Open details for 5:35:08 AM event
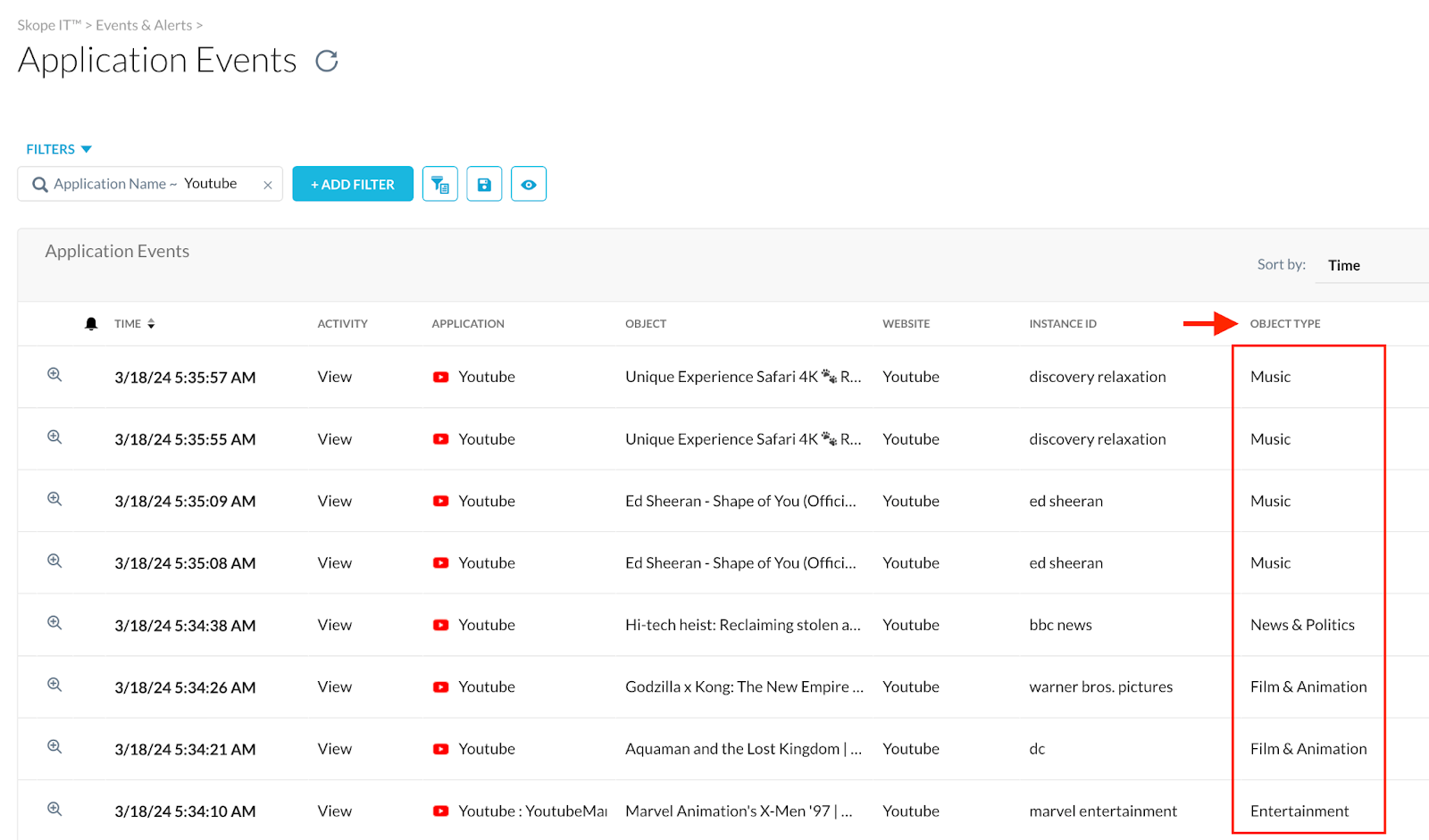The image size is (1429, 840). point(54,561)
